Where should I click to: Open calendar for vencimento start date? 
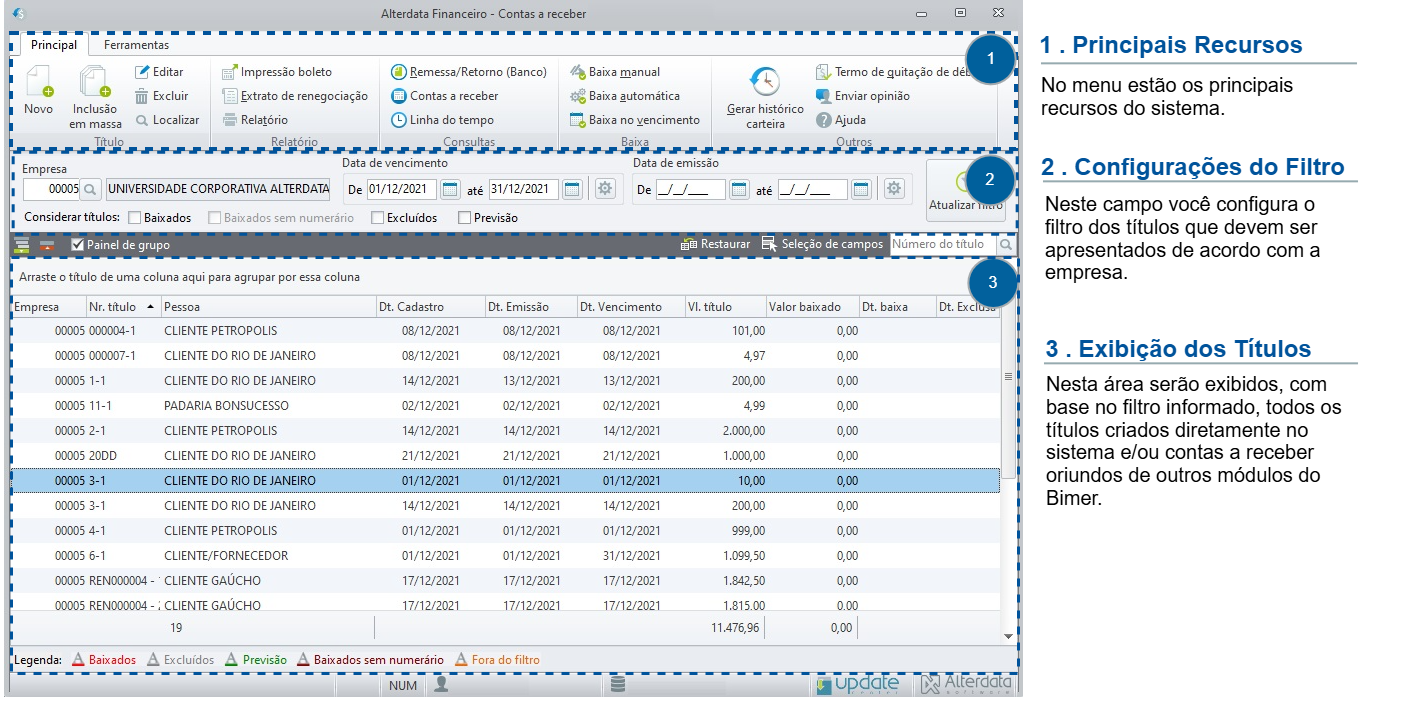pyautogui.click(x=450, y=189)
